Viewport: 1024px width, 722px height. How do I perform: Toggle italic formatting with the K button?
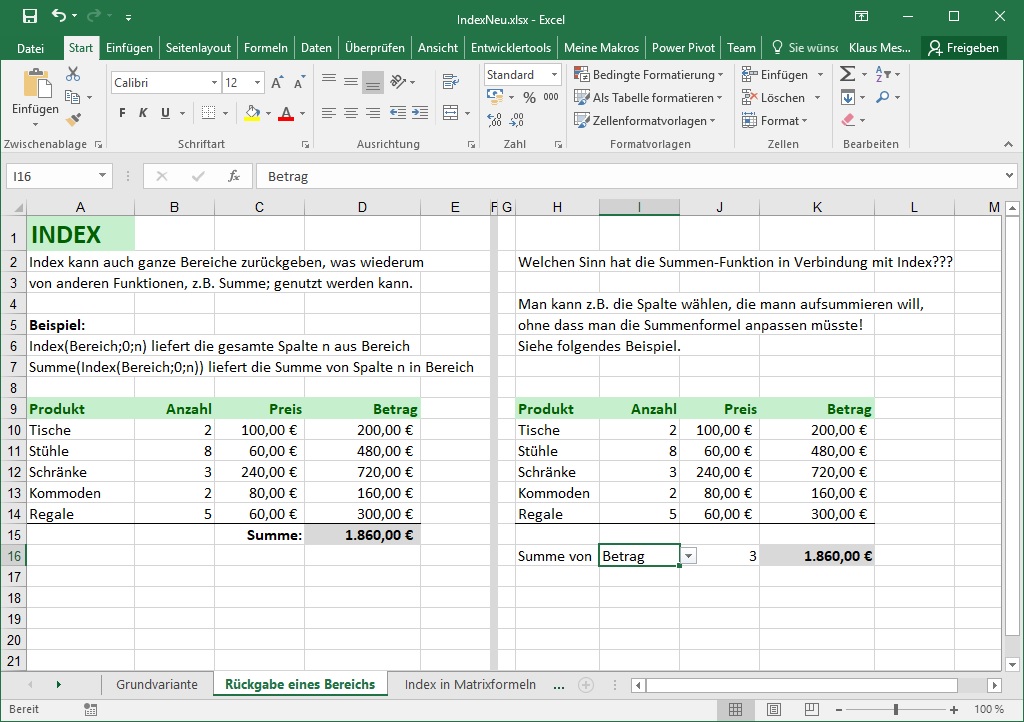click(x=143, y=113)
